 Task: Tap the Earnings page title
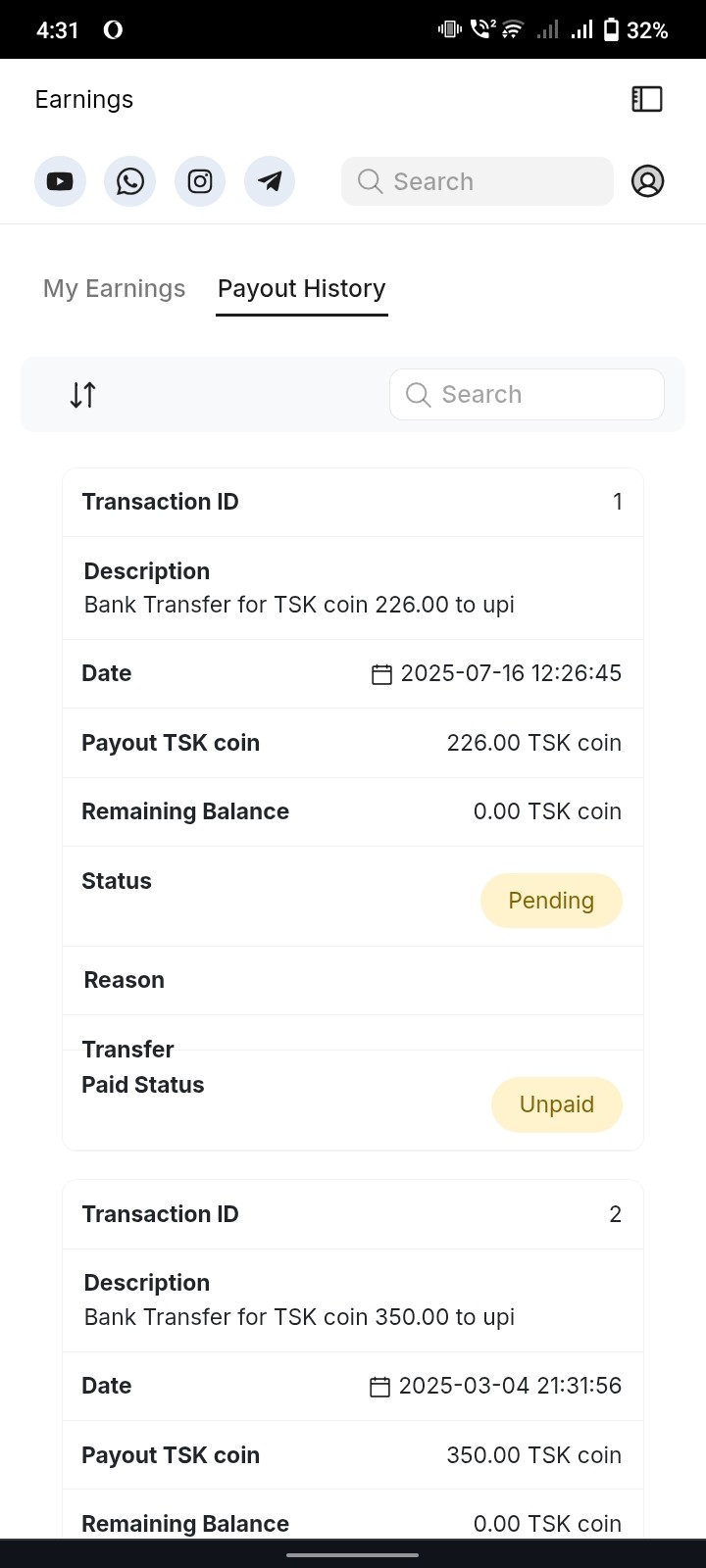click(x=84, y=100)
